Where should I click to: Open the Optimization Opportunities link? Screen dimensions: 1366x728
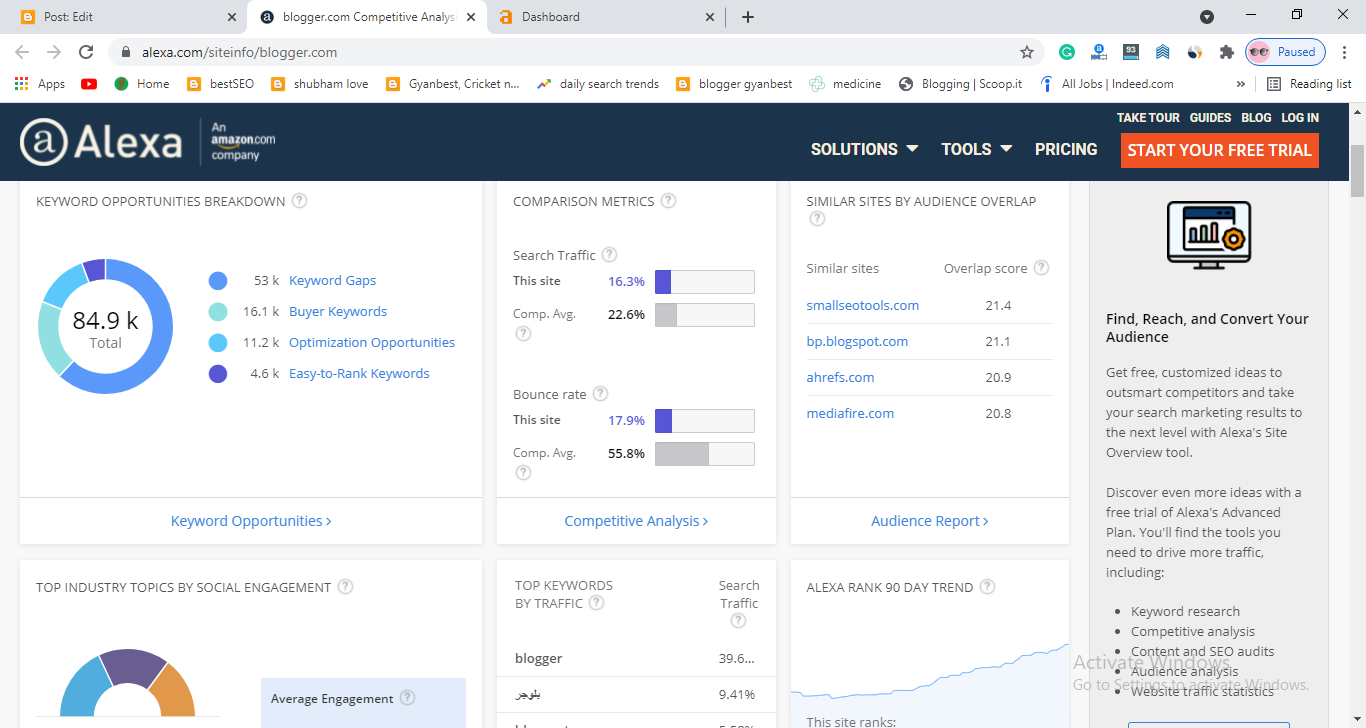pyautogui.click(x=372, y=343)
